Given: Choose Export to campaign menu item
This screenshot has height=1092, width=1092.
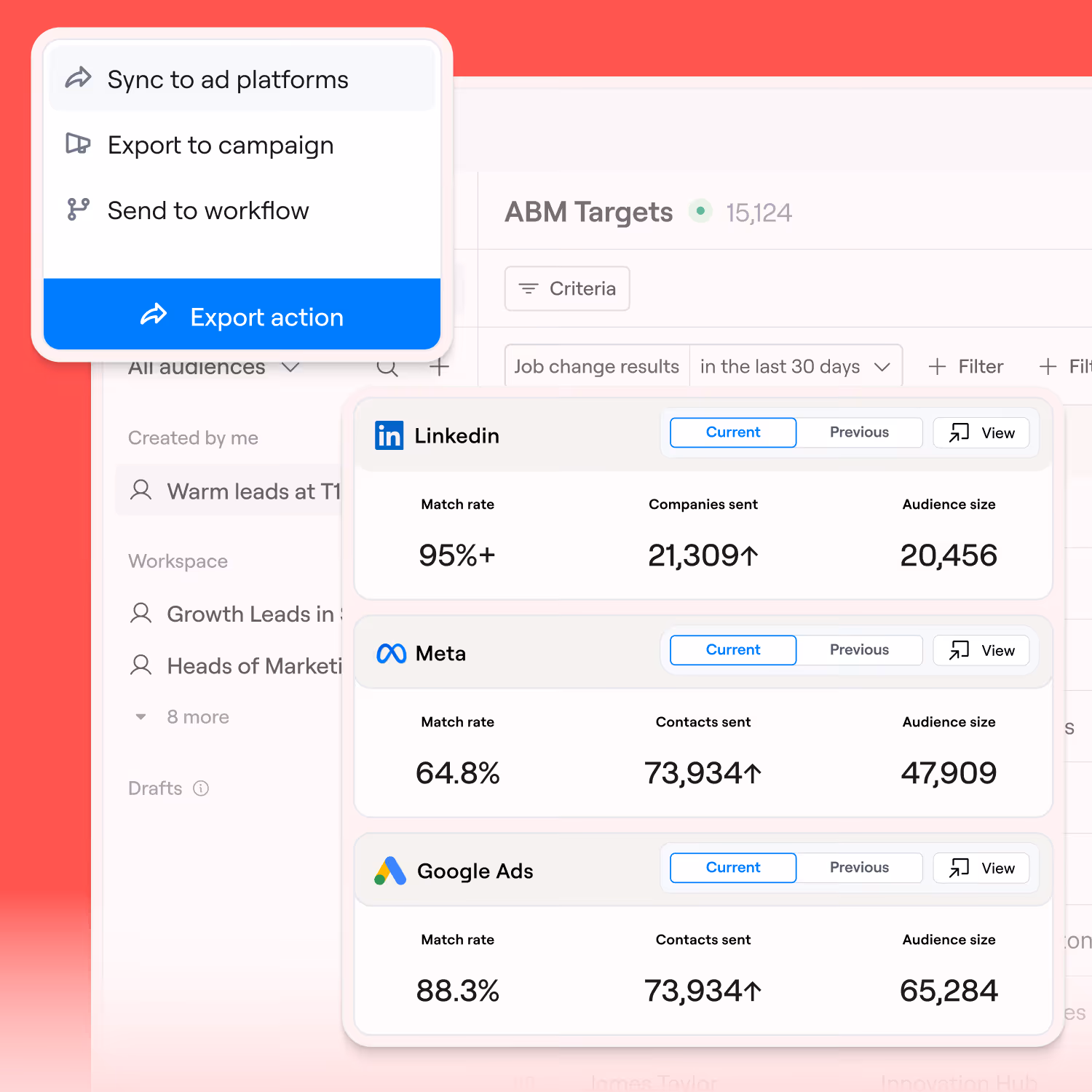Looking at the screenshot, I should [242, 145].
